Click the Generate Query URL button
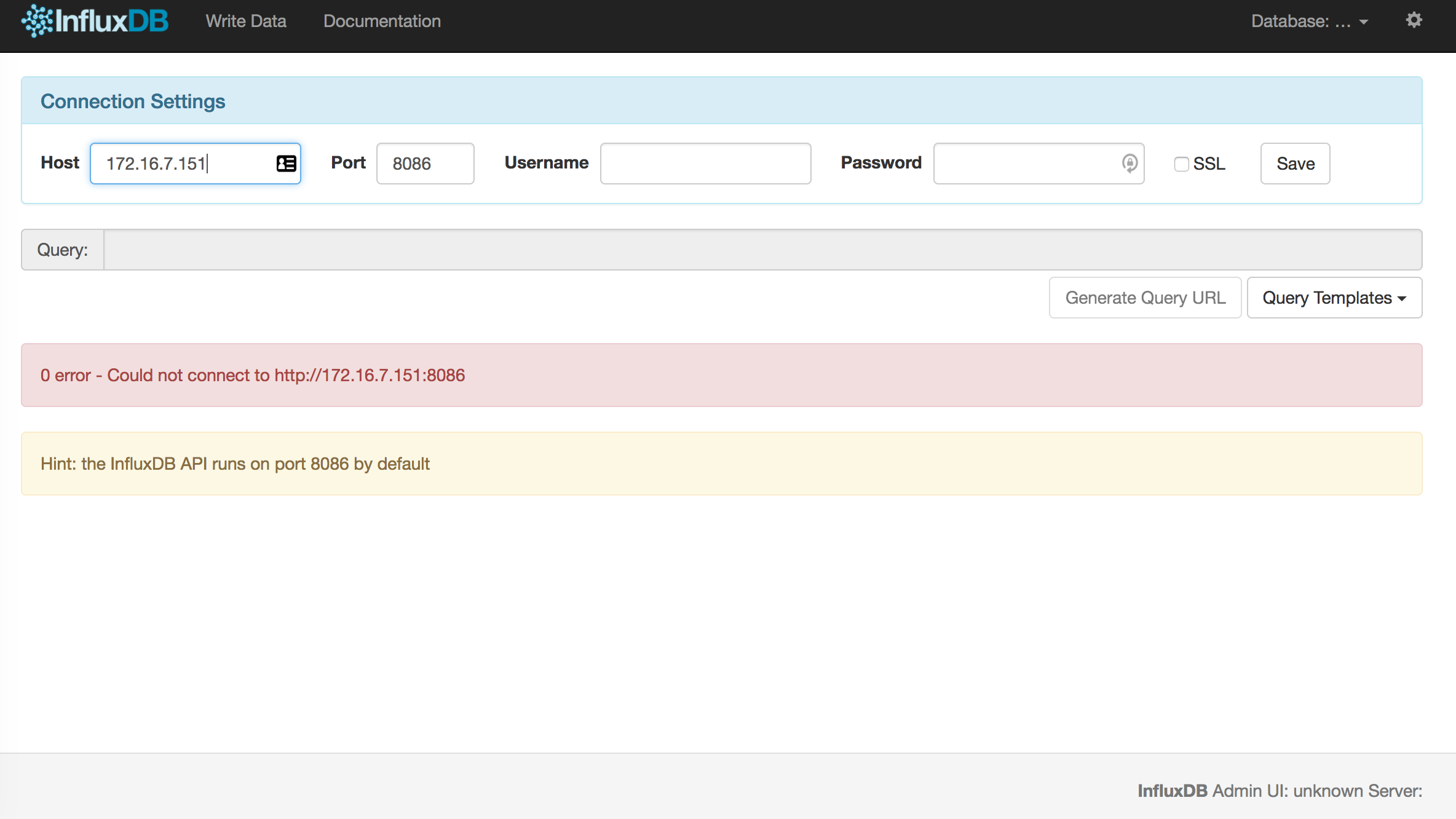The height and width of the screenshot is (819, 1456). point(1145,298)
